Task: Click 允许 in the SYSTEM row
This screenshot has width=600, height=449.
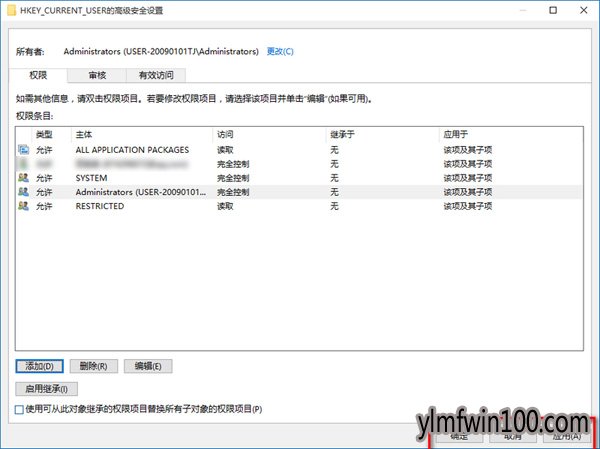Action: tap(44, 178)
